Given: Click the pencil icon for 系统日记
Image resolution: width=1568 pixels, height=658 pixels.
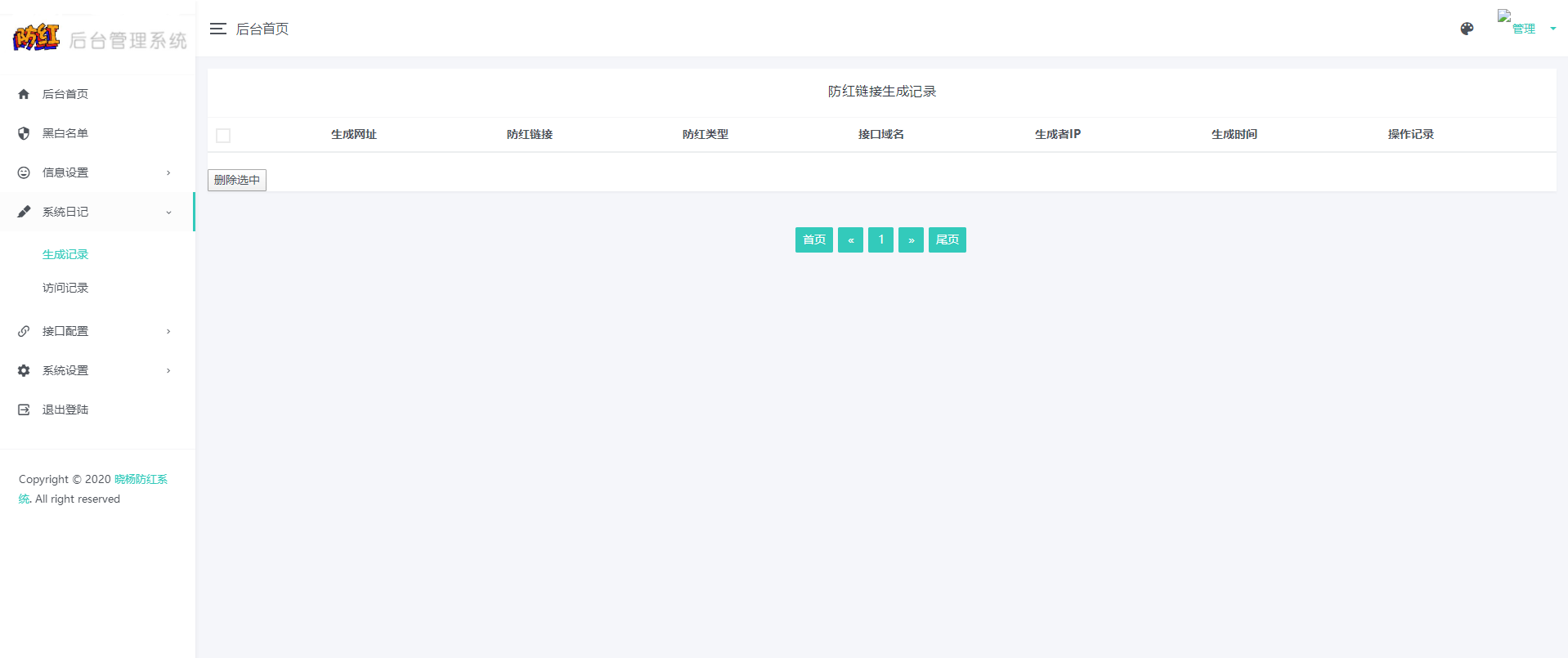Looking at the screenshot, I should [24, 212].
